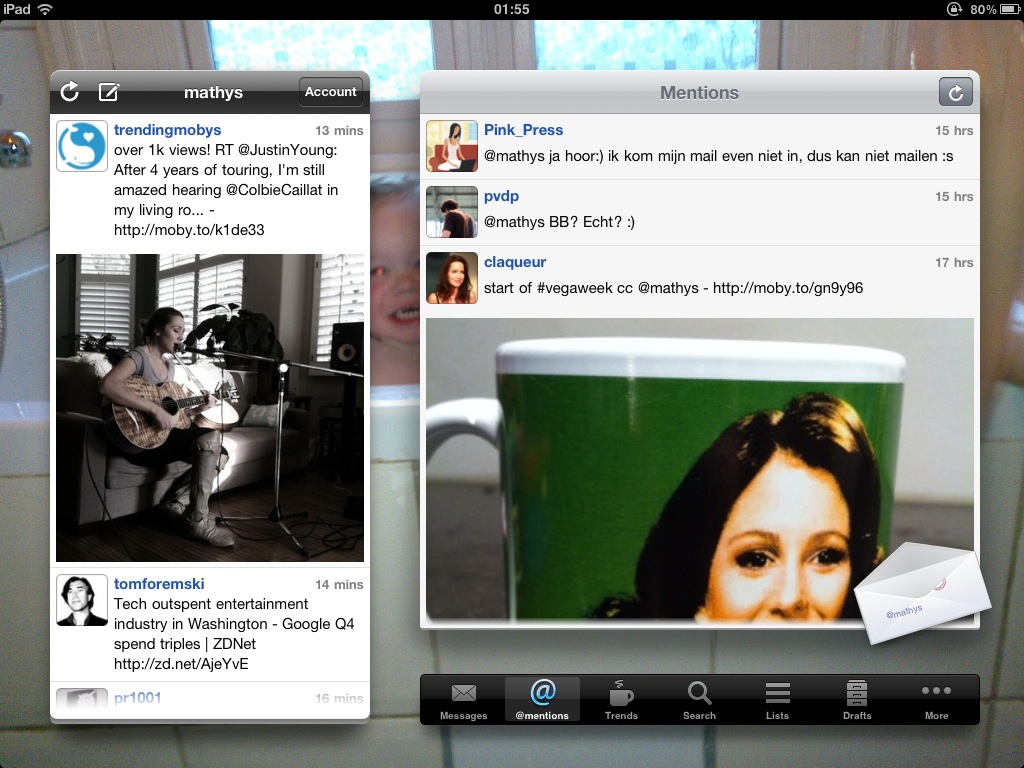Compose a new tweet
Viewport: 1024px width, 768px height.
(x=109, y=92)
